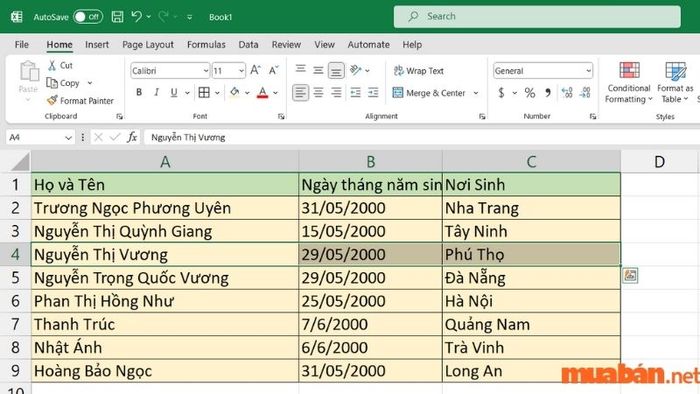Viewport: 700px width, 394px height.
Task: Click the Format Painter button
Action: coord(80,101)
